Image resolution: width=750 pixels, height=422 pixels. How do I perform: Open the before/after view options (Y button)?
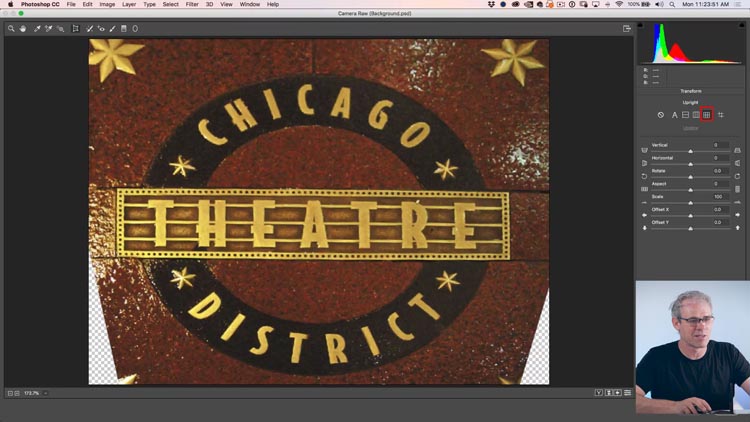tap(599, 393)
